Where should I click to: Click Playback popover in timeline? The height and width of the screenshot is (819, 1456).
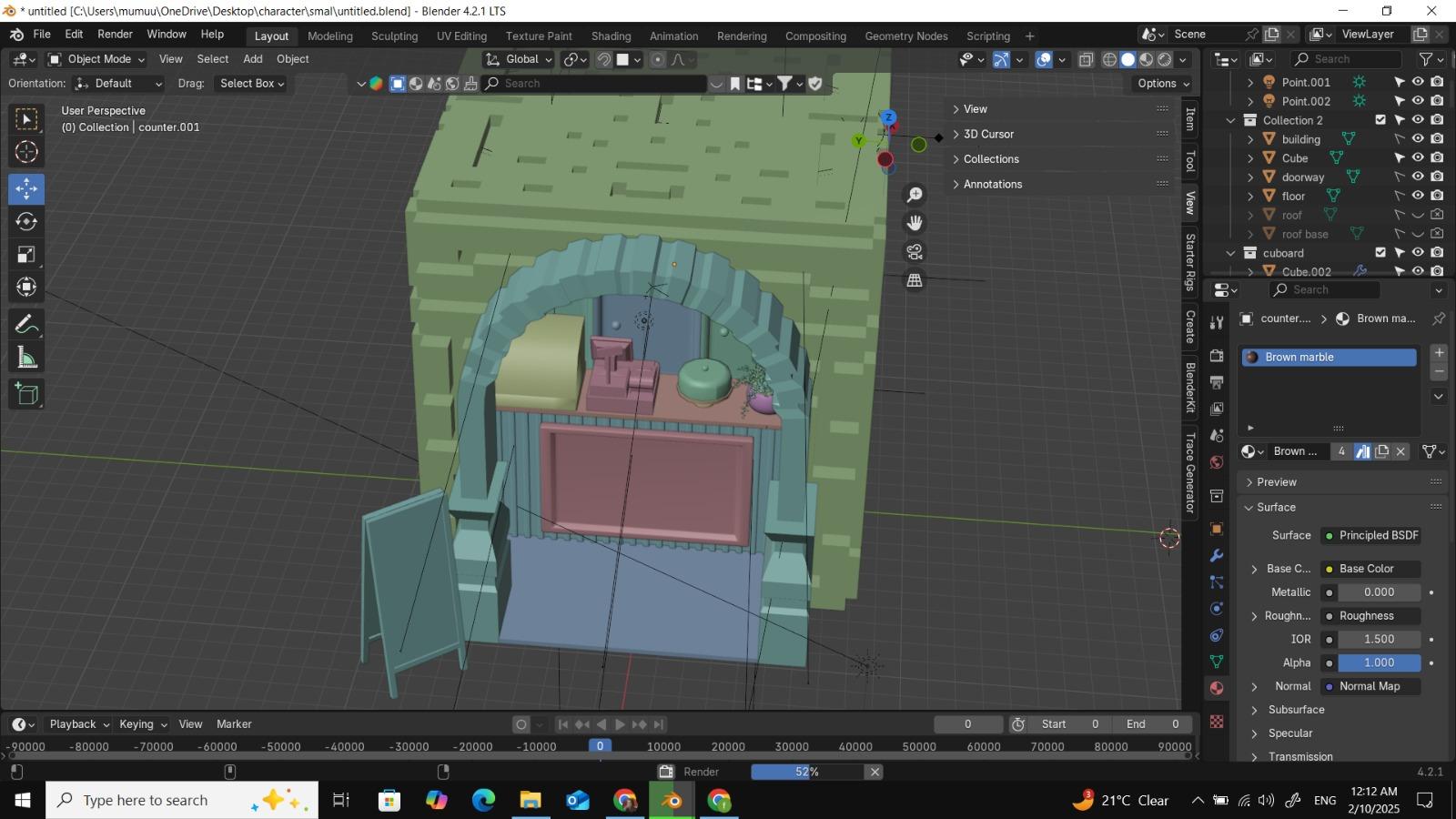pyautogui.click(x=79, y=724)
